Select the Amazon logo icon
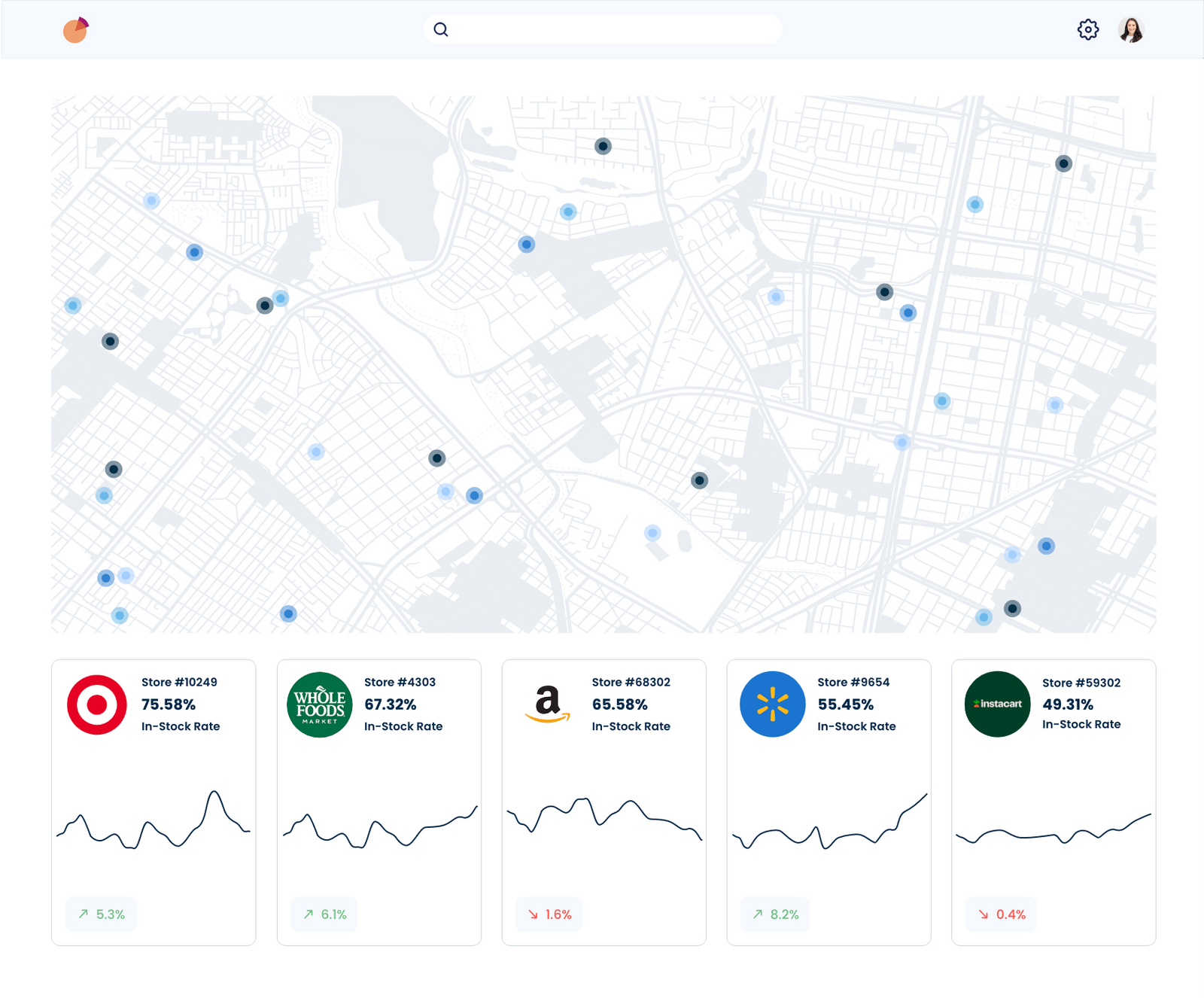 click(x=547, y=704)
